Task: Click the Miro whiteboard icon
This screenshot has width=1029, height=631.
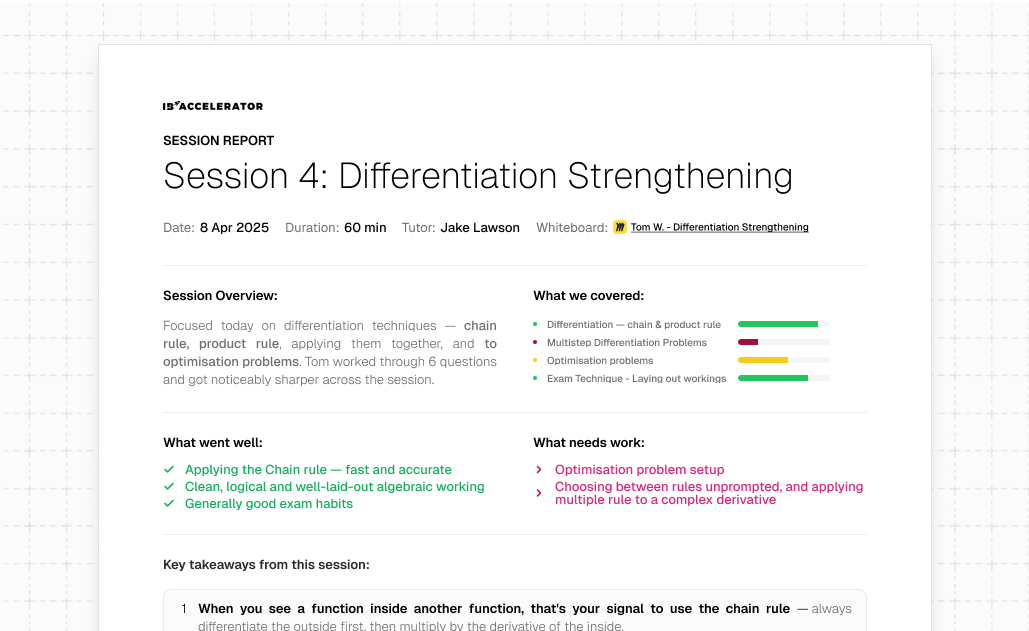Action: 620,227
